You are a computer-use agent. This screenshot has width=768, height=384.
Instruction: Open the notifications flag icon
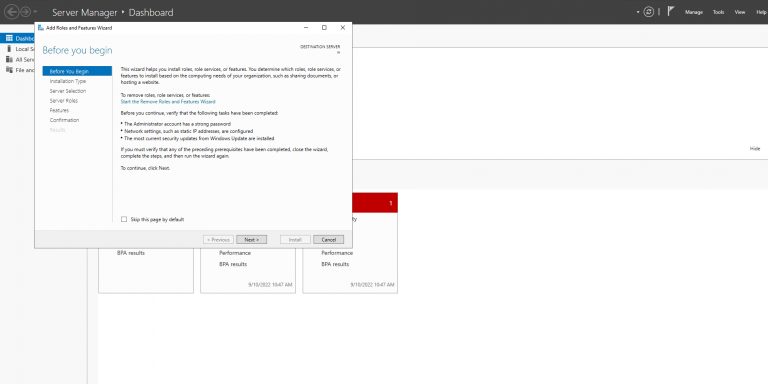tap(671, 12)
